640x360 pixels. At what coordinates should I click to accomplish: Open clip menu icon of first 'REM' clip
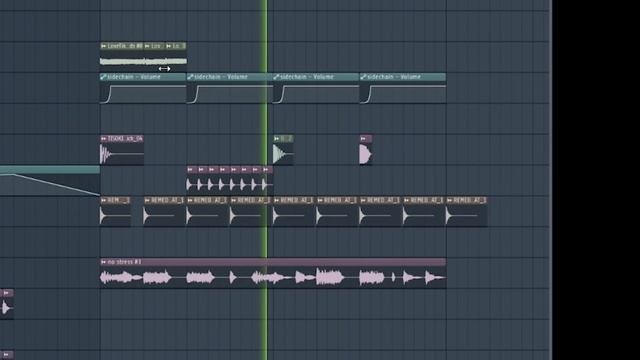pyautogui.click(x=103, y=200)
